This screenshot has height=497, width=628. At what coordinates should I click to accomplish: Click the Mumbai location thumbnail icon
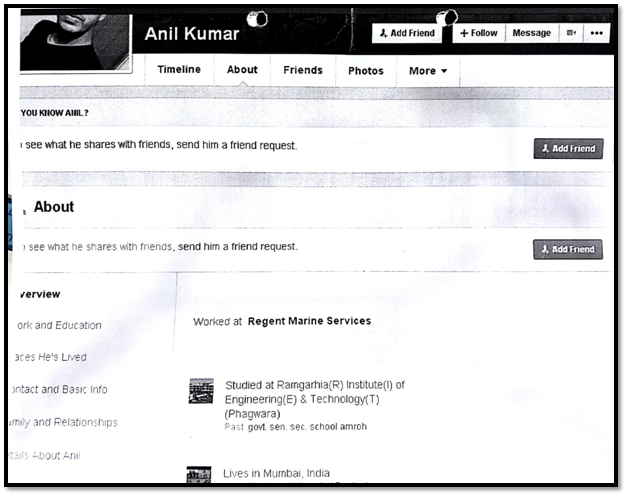(199, 475)
